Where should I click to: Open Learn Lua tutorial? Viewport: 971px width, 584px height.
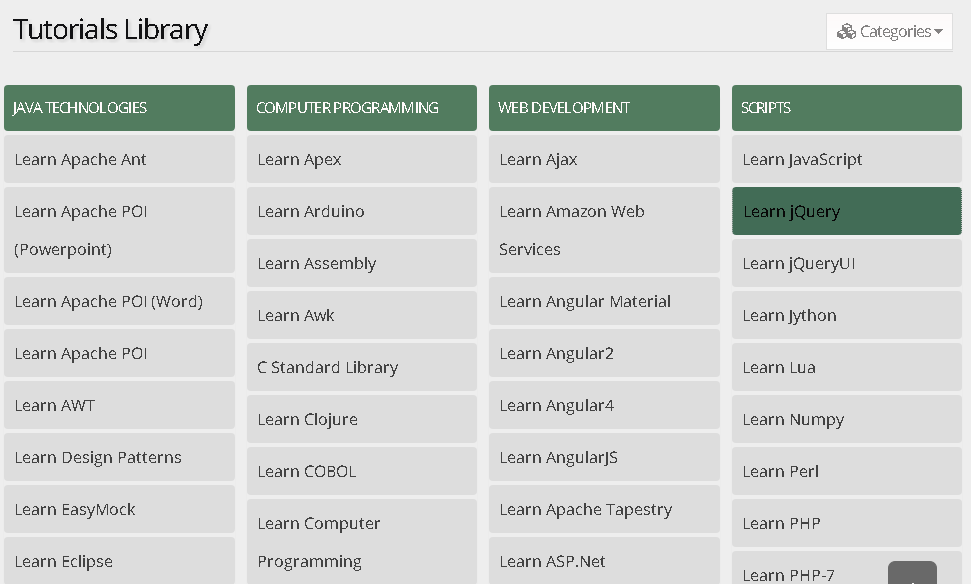[x=847, y=367]
